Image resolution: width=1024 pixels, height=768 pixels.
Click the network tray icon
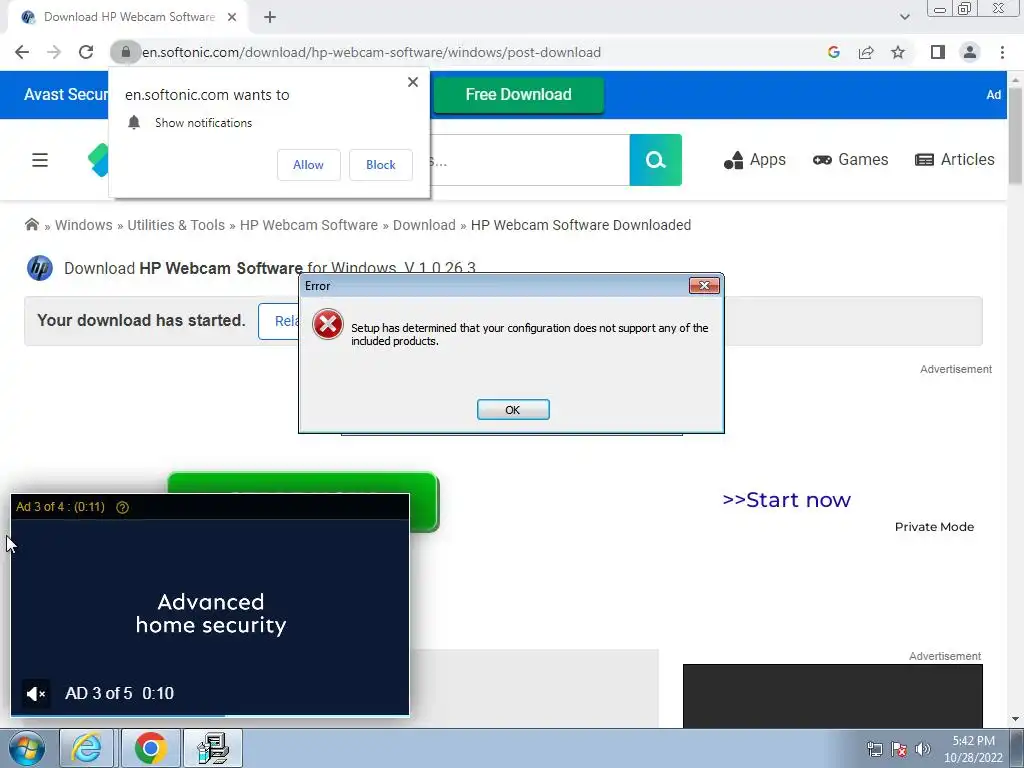(x=874, y=749)
